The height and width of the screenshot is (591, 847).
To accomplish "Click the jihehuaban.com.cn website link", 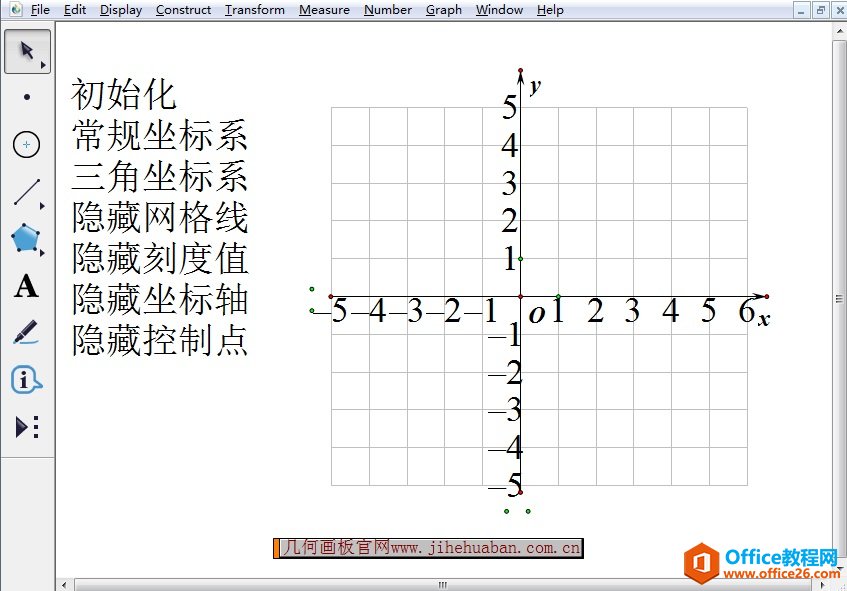I will click(427, 548).
